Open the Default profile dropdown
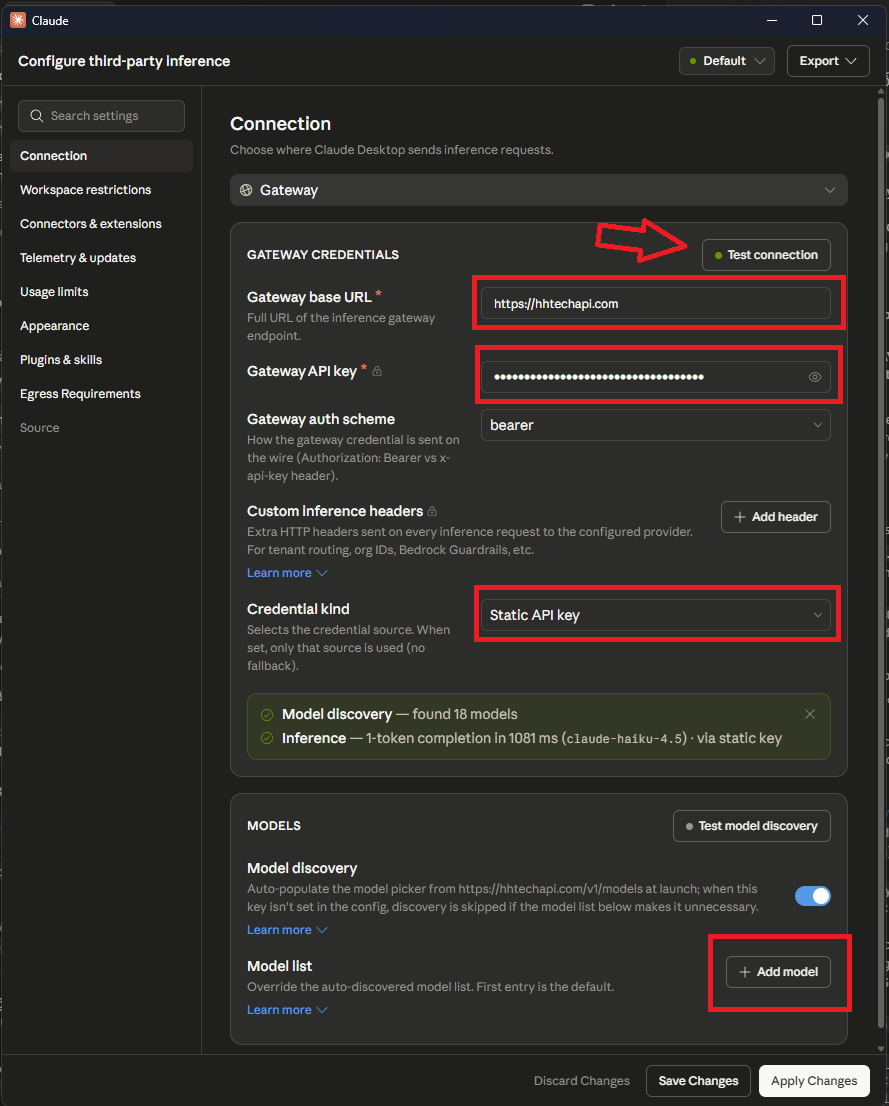Viewport: 889px width, 1106px height. tap(727, 61)
